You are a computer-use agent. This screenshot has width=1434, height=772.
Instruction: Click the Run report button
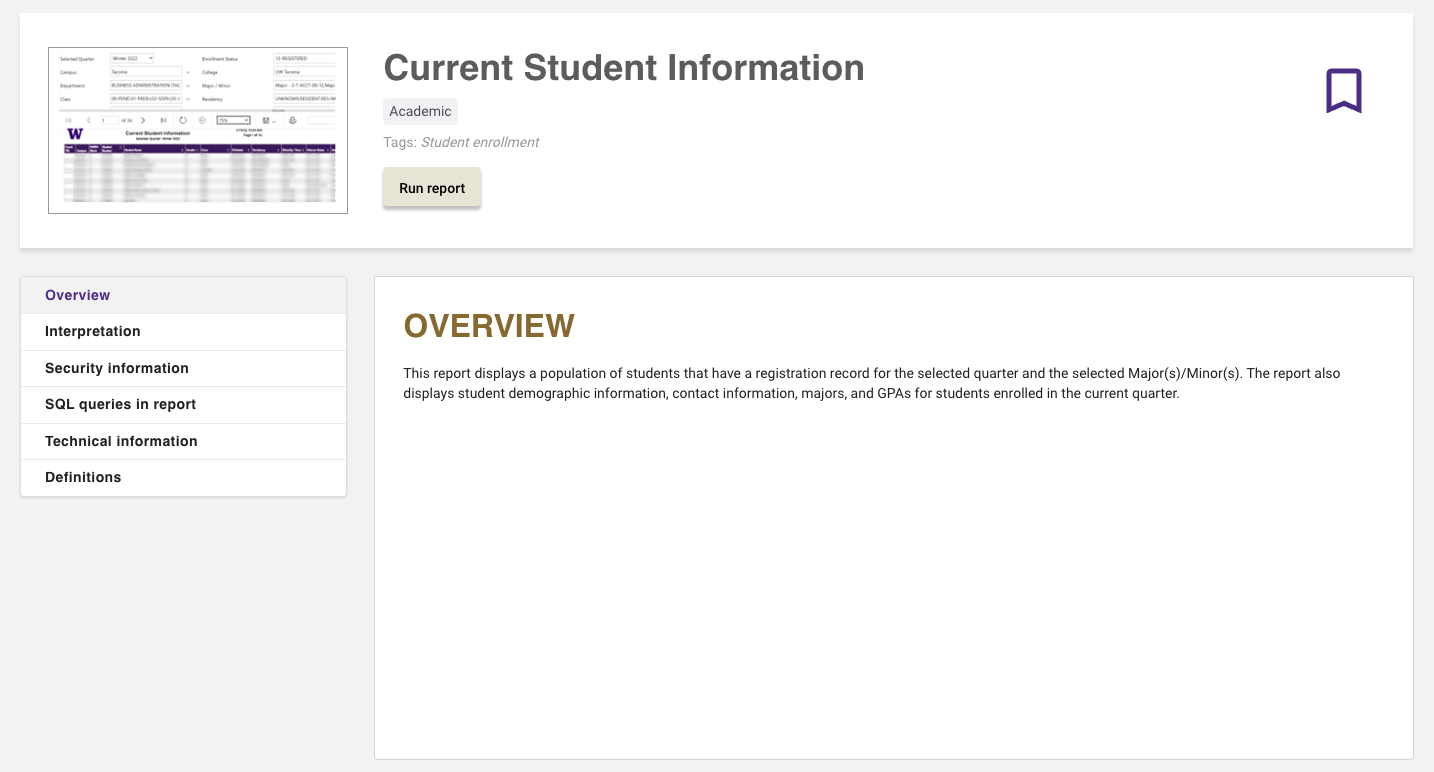[x=432, y=188]
